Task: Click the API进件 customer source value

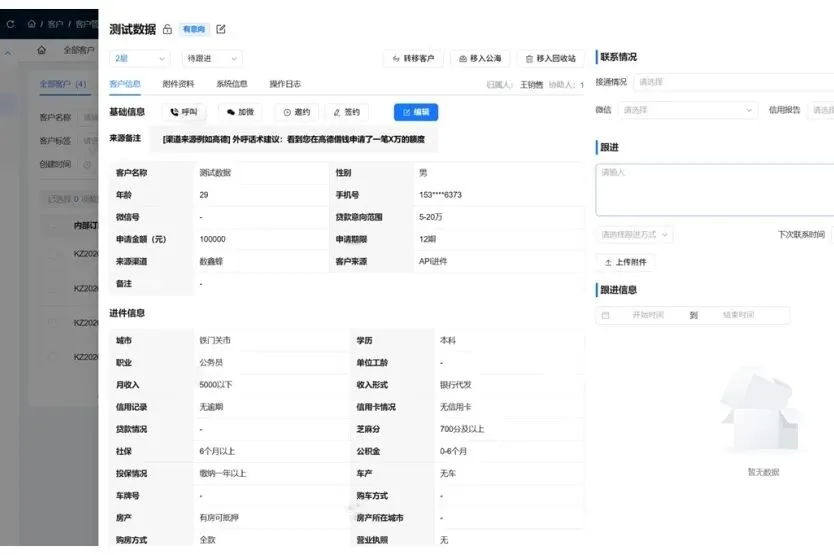Action: pos(433,262)
